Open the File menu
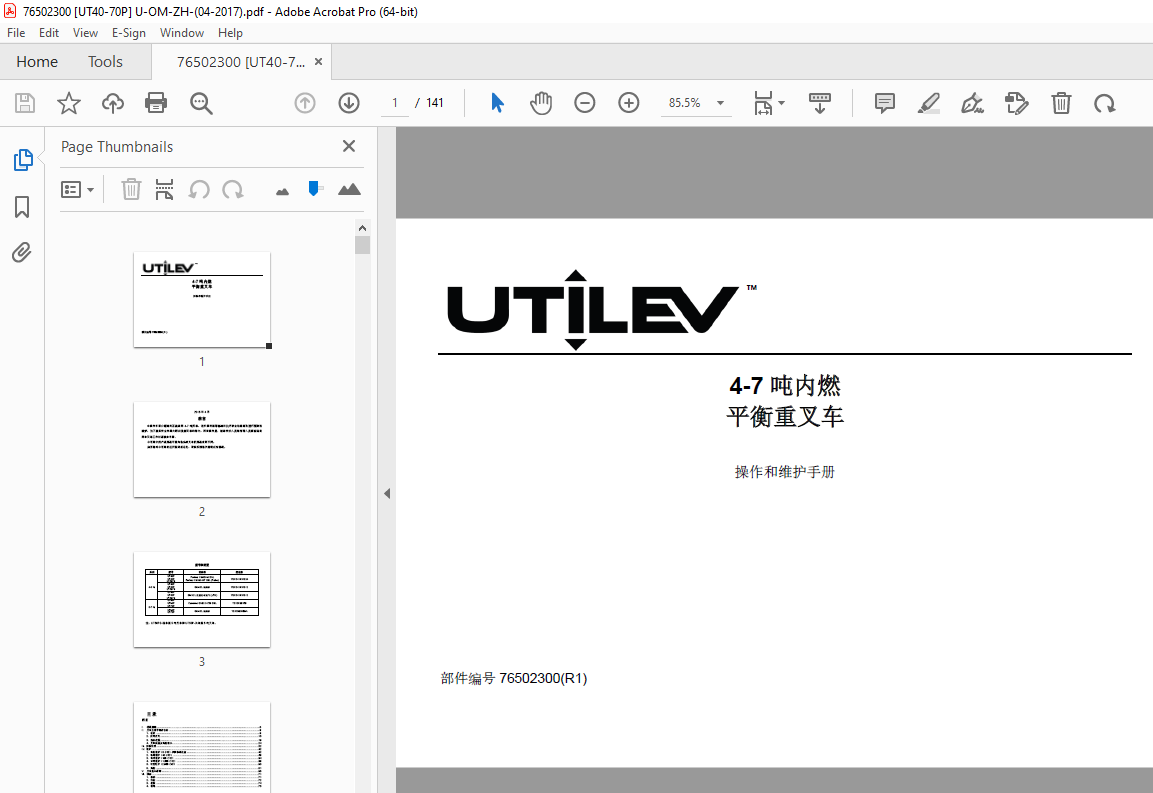The height and width of the screenshot is (793, 1153). [x=16, y=33]
